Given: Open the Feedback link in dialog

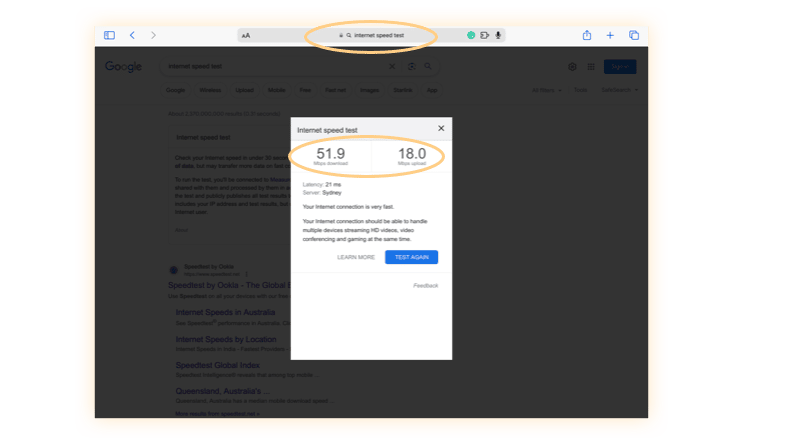Looking at the screenshot, I should click(x=426, y=286).
